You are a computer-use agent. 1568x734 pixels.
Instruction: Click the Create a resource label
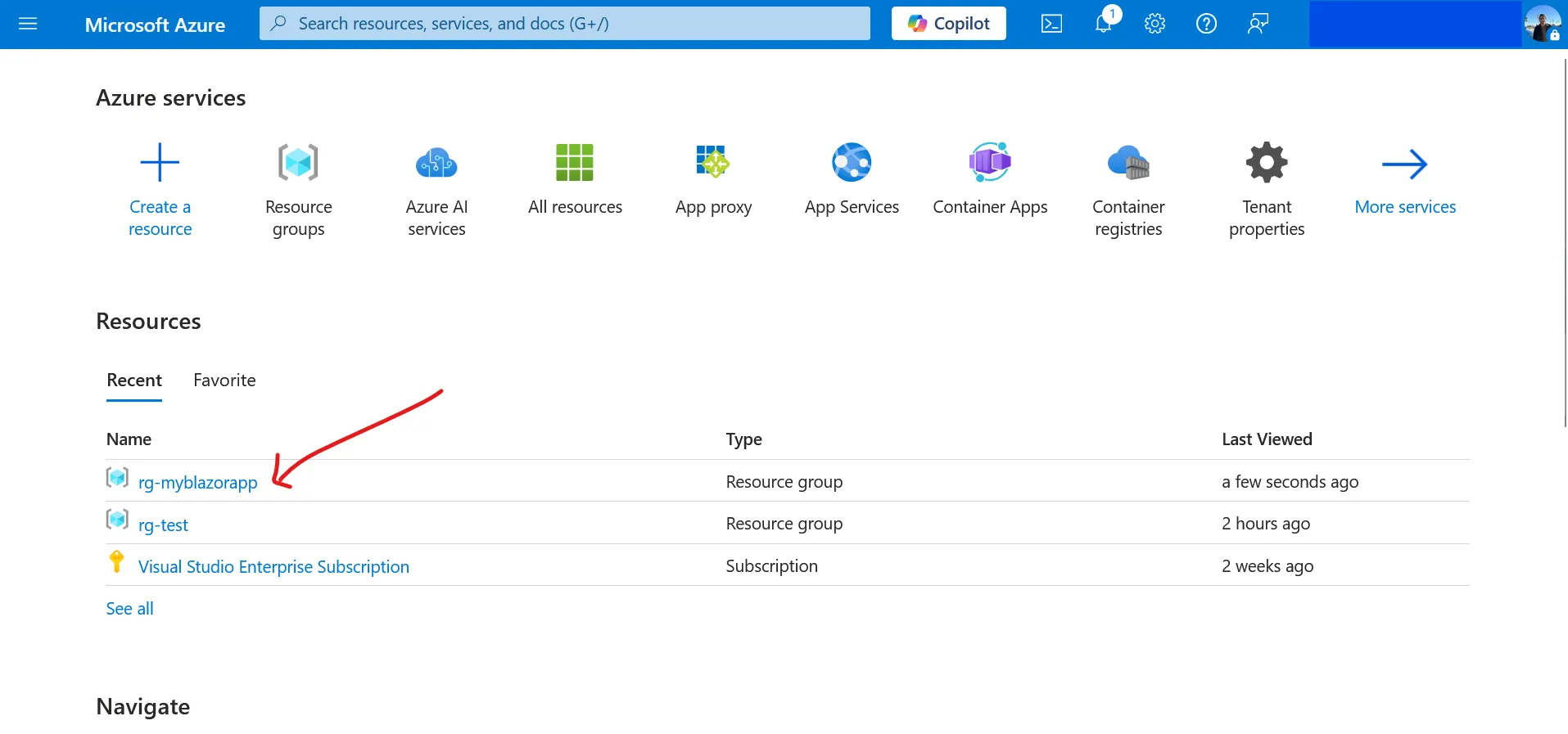click(160, 218)
